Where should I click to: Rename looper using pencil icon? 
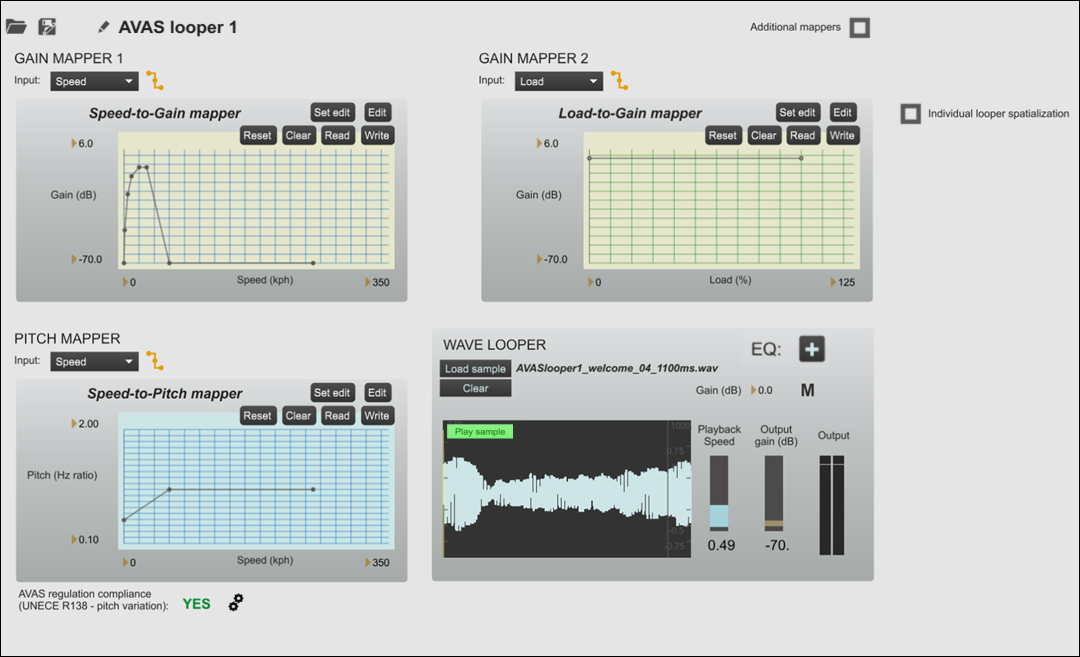103,27
